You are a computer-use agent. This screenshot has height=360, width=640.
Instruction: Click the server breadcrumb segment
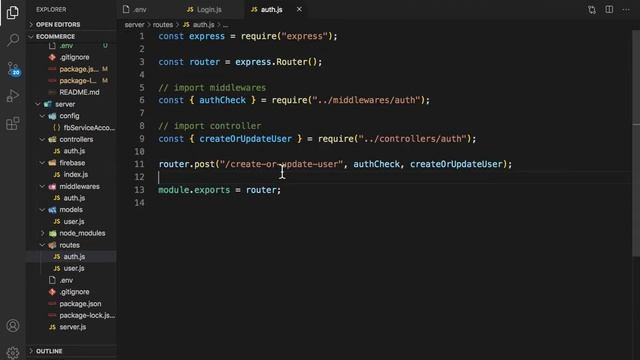(x=134, y=25)
